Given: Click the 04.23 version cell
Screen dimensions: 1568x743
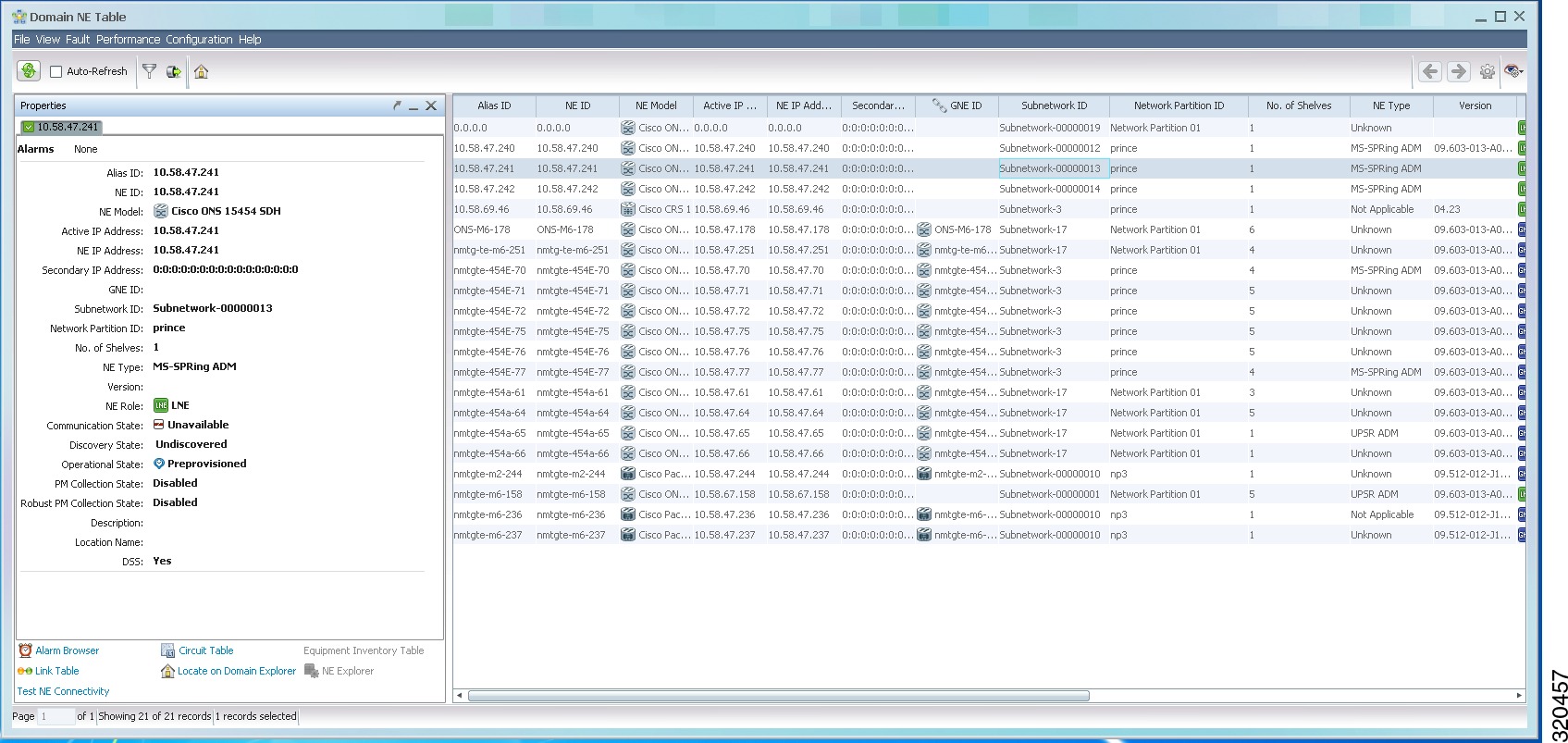Looking at the screenshot, I should click(x=1475, y=209).
